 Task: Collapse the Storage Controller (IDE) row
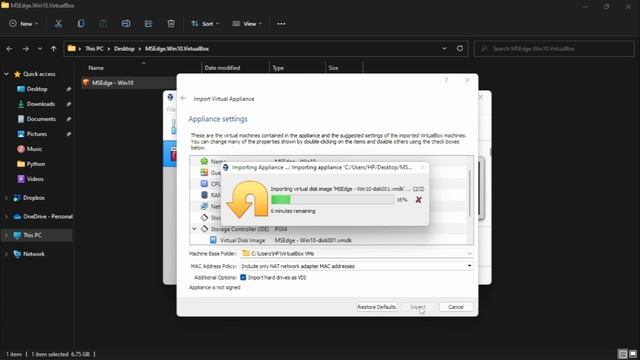point(195,229)
